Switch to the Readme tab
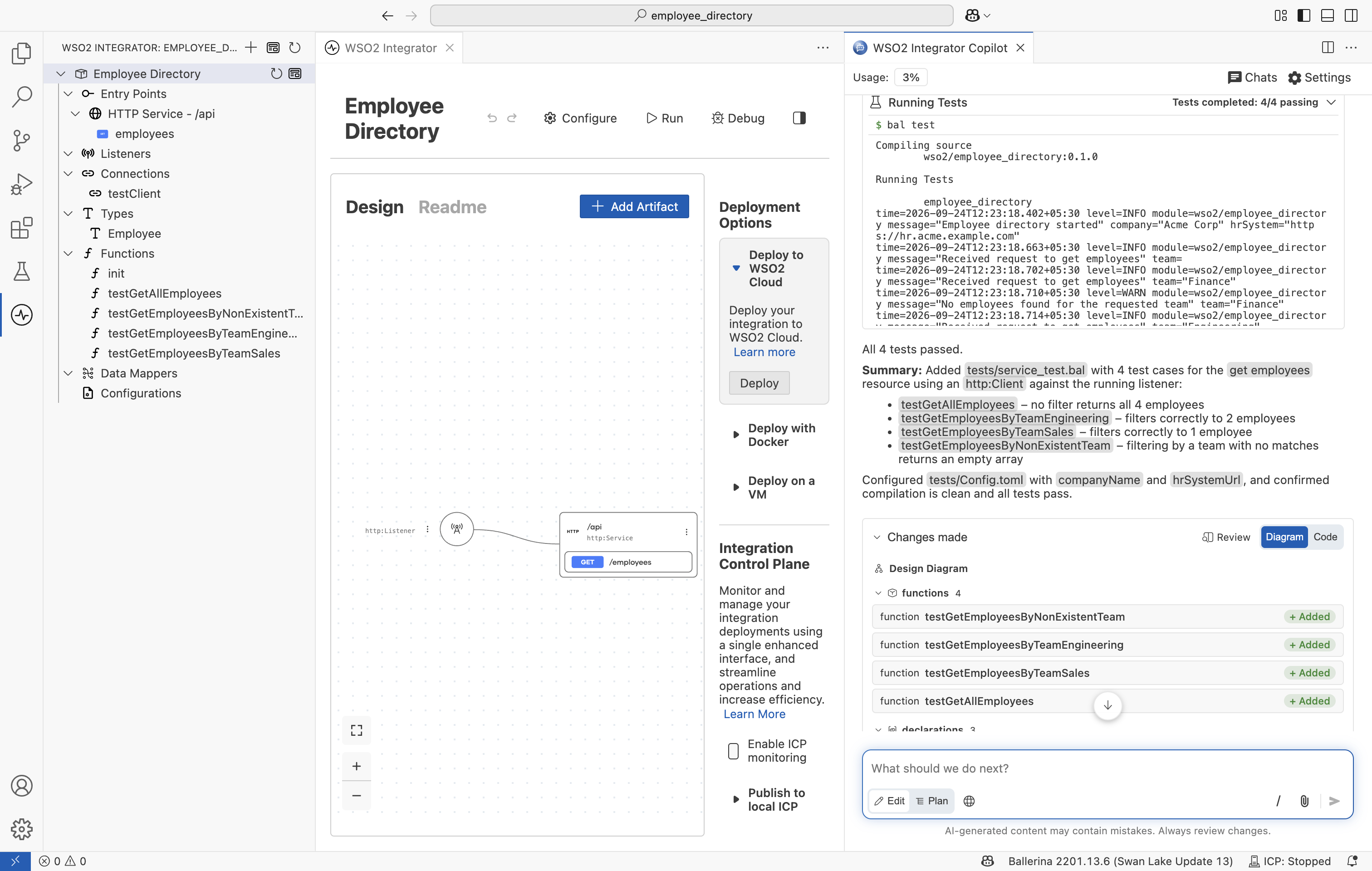 tap(452, 207)
